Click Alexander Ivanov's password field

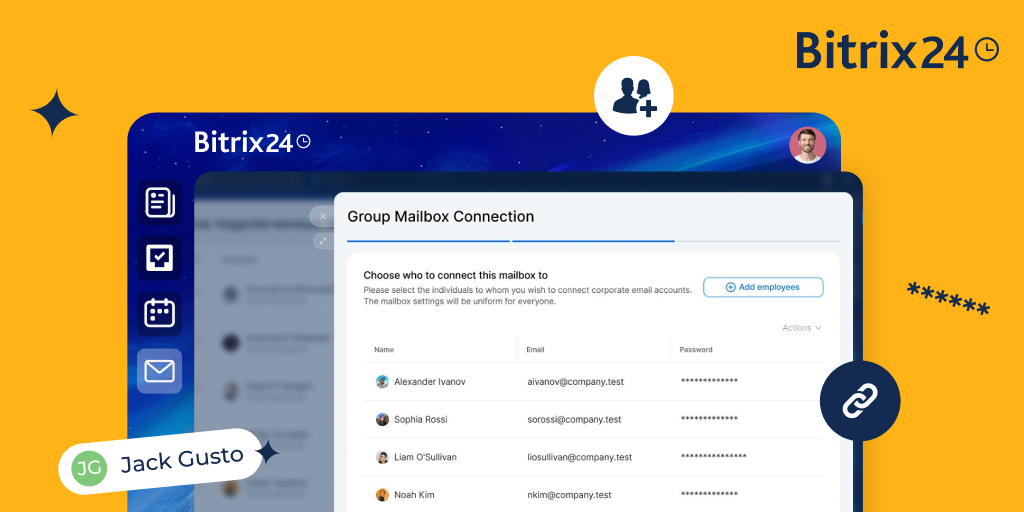point(709,382)
